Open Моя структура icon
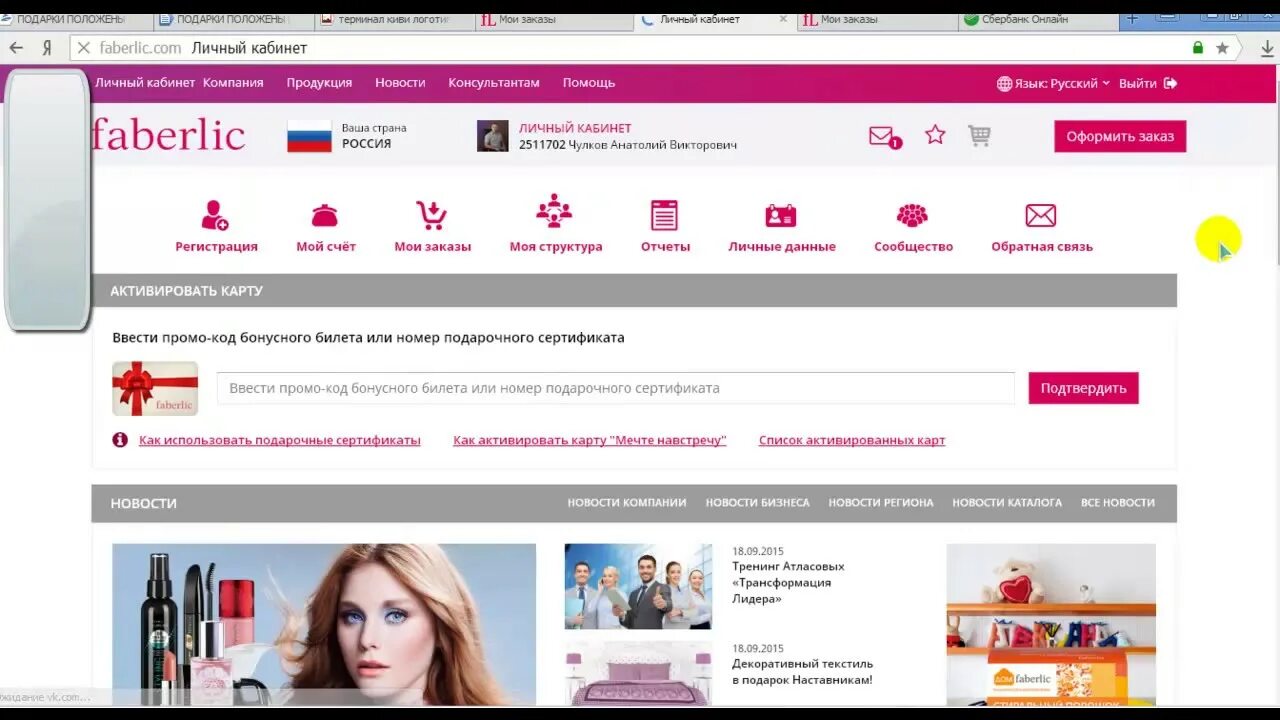Viewport: 1280px width, 720px height. (554, 212)
